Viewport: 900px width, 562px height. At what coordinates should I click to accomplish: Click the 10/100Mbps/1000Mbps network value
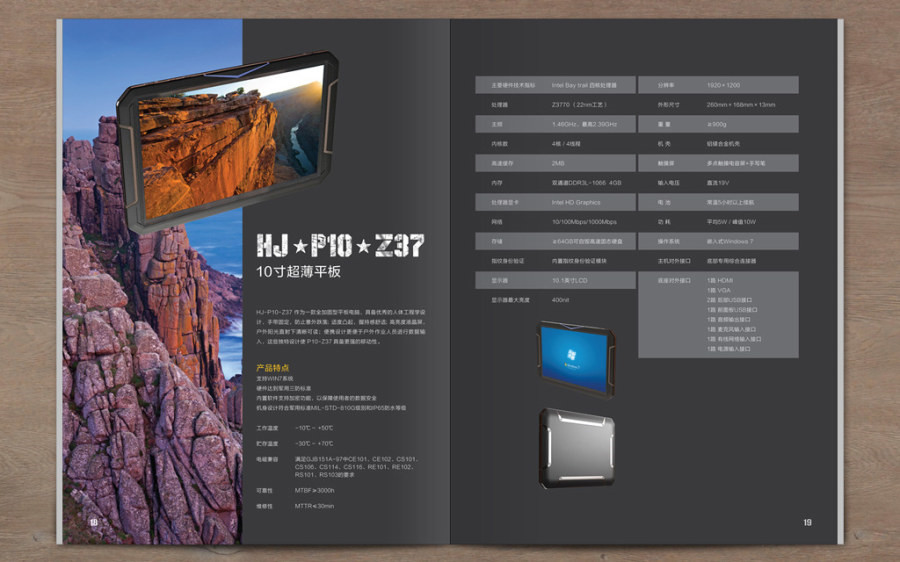[584, 221]
